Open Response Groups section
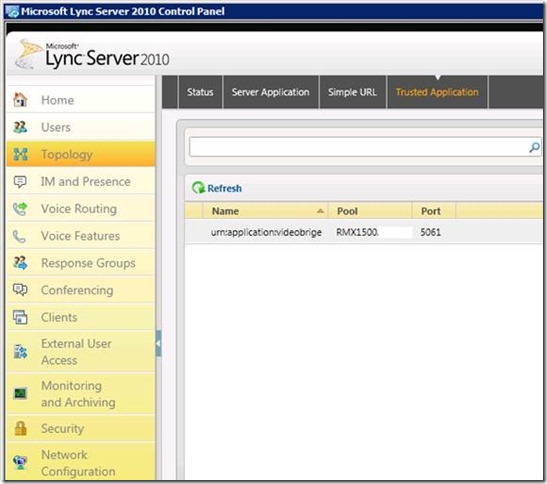 [x=81, y=263]
